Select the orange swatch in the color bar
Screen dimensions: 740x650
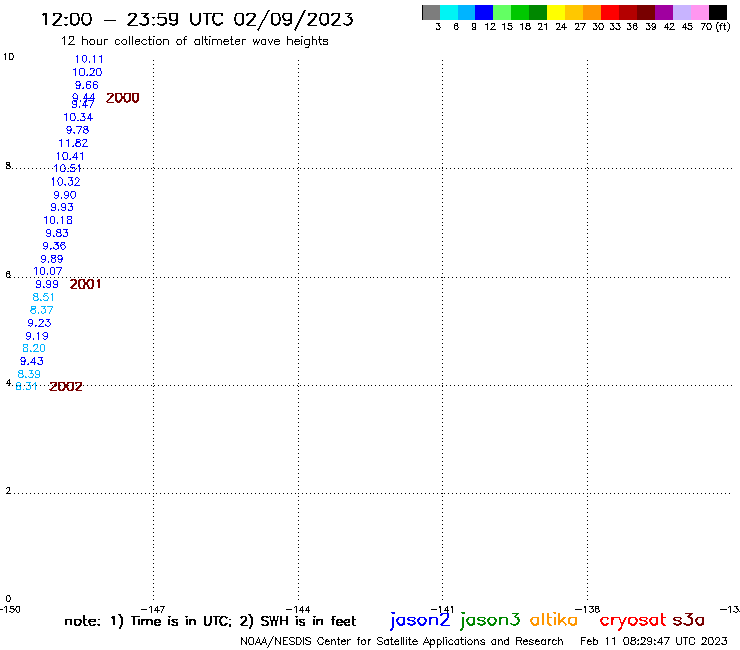point(592,12)
